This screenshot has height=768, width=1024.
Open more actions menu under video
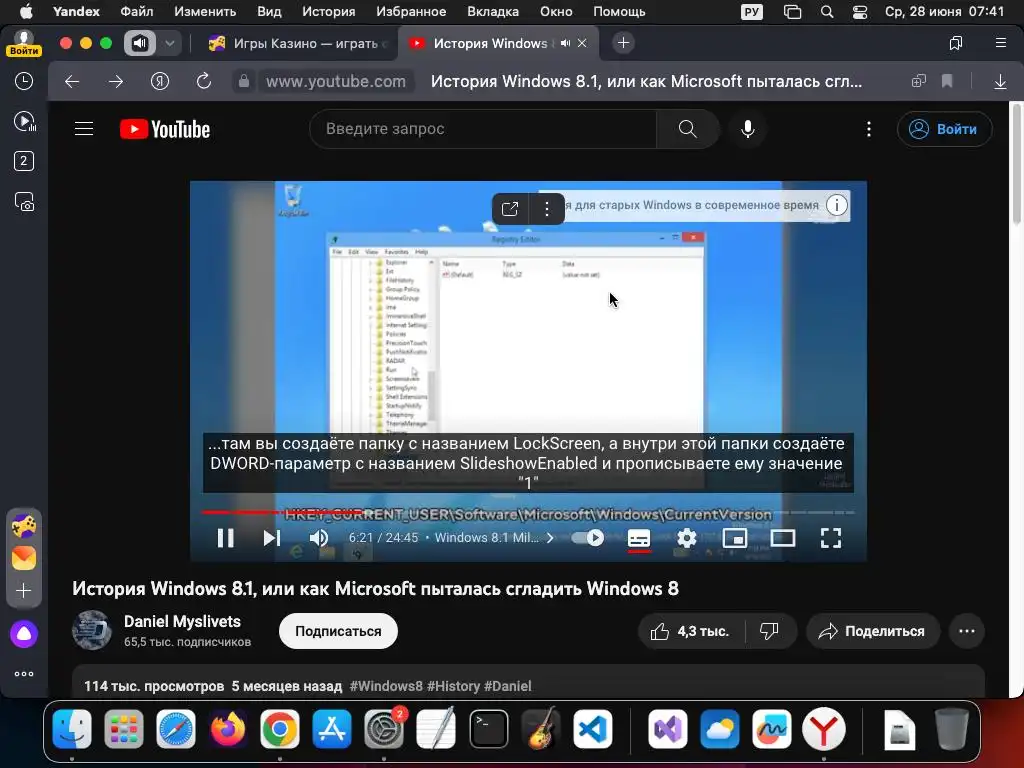(x=967, y=632)
